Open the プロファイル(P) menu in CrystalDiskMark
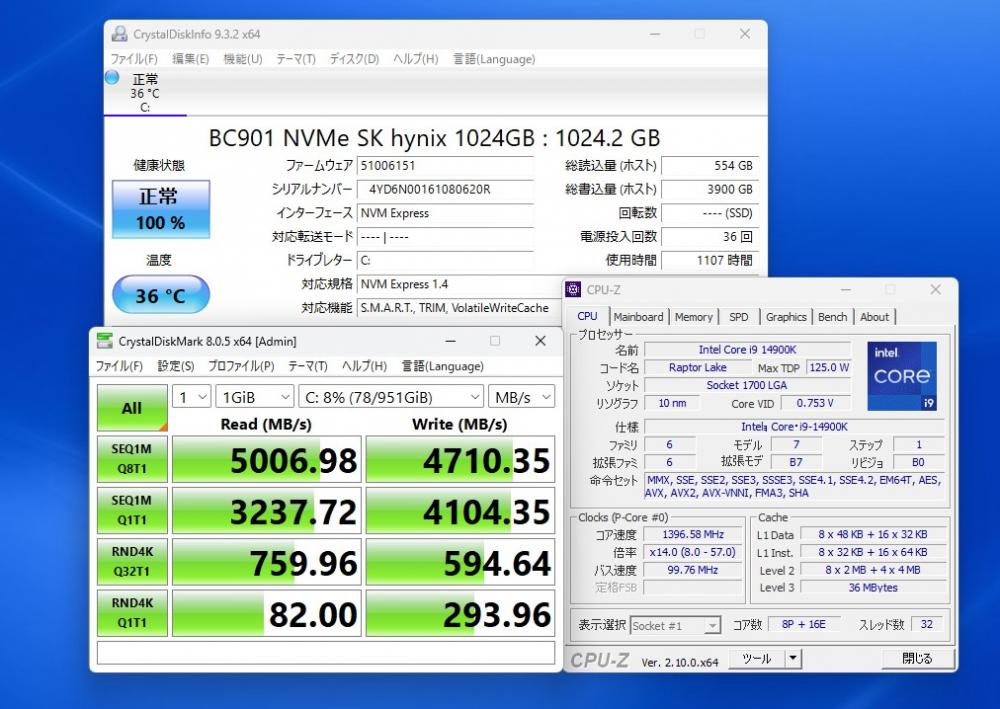Image resolution: width=1000 pixels, height=709 pixels. click(241, 366)
